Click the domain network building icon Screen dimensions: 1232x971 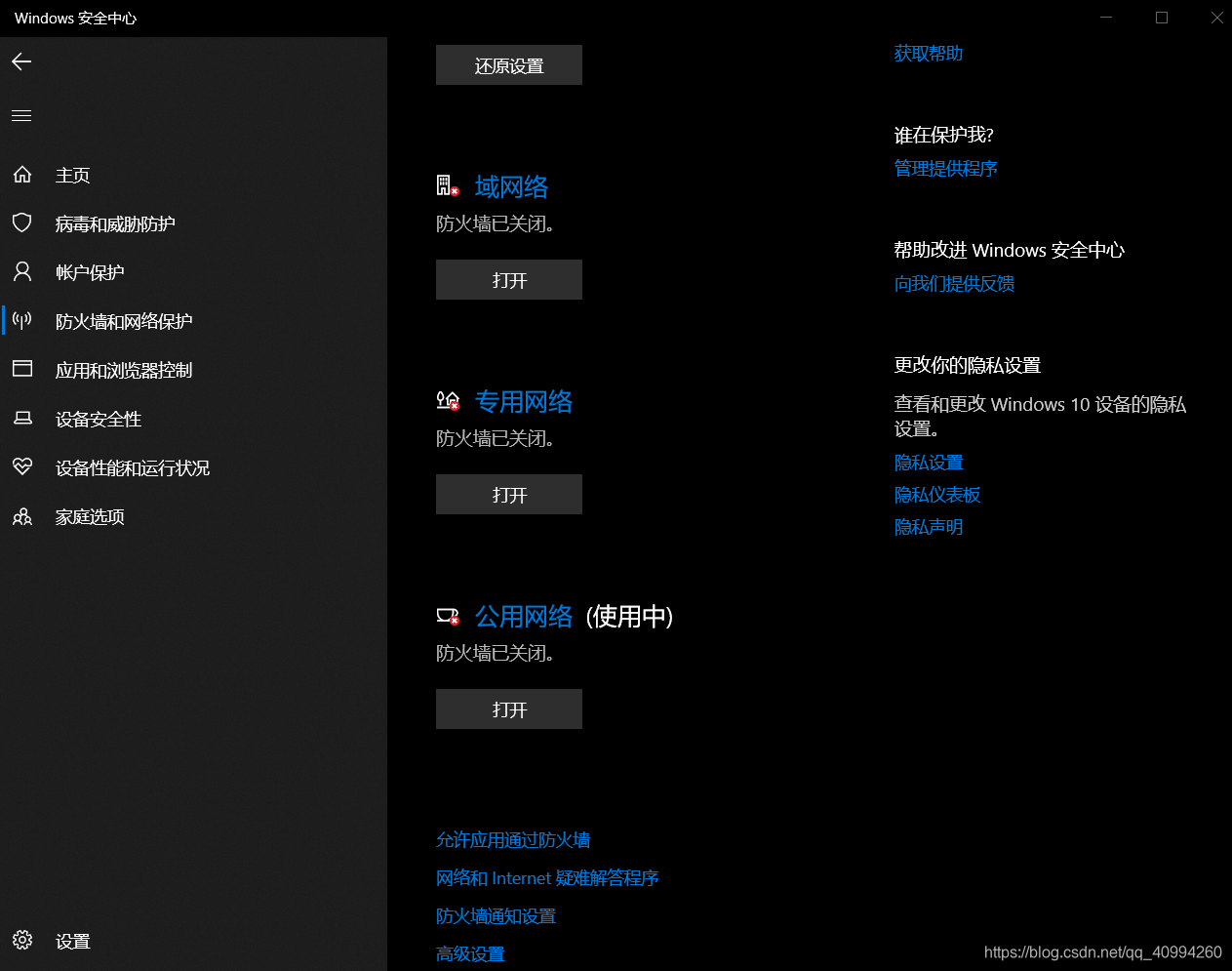click(448, 185)
